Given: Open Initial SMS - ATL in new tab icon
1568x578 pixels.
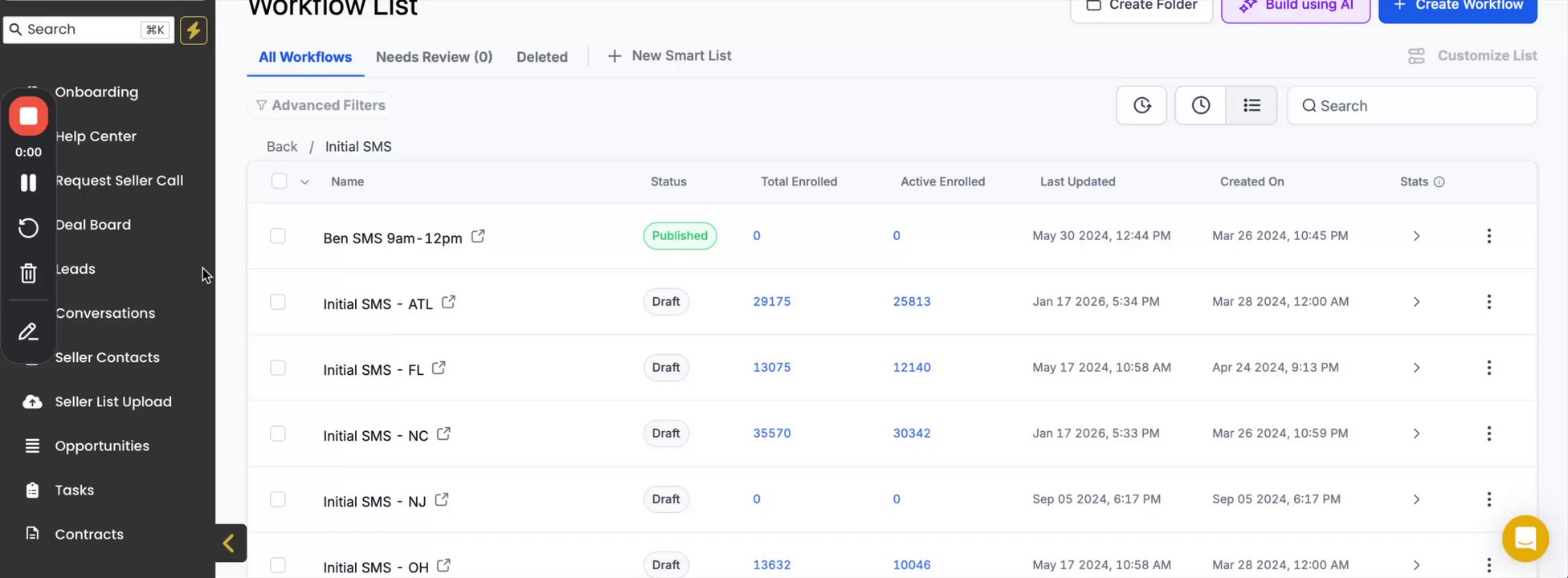Looking at the screenshot, I should (448, 302).
